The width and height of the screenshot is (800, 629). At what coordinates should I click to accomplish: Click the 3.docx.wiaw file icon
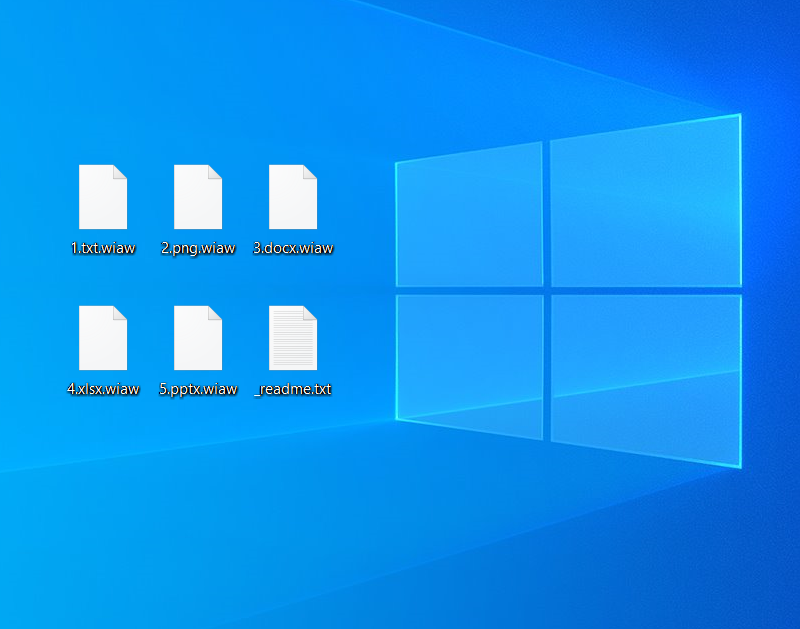tap(293, 198)
